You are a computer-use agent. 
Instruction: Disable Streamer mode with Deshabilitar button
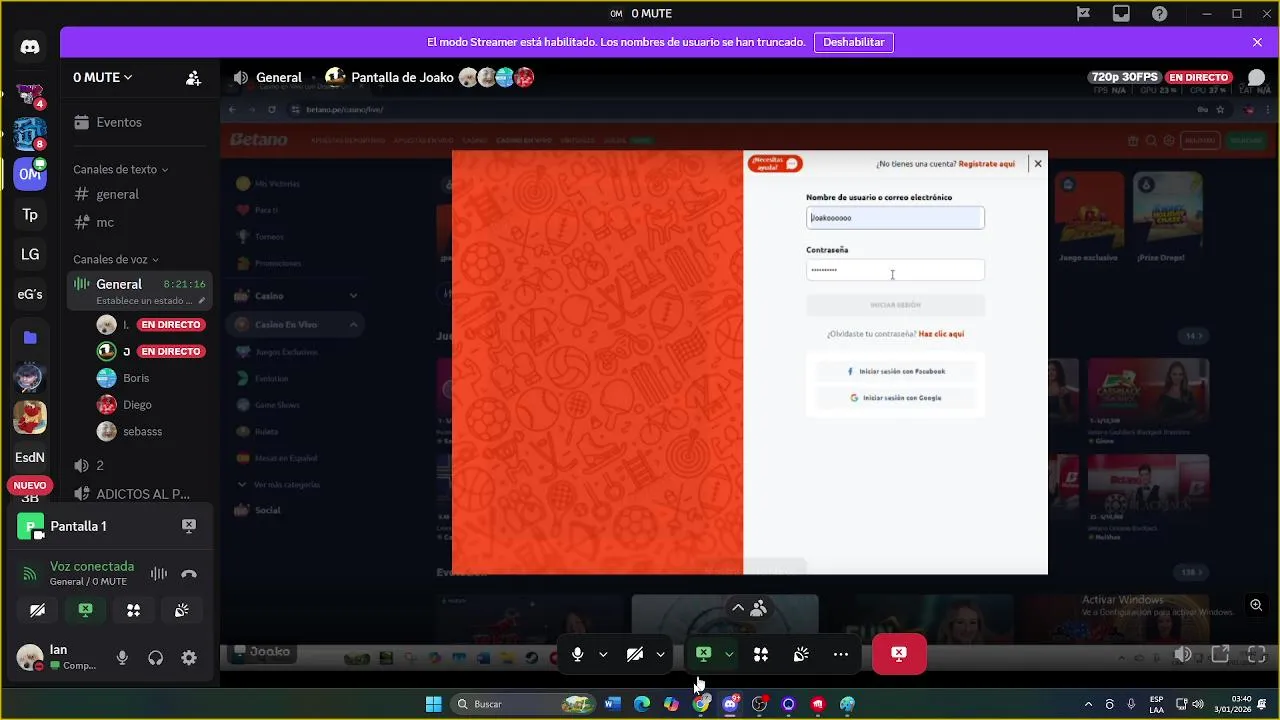click(x=854, y=42)
